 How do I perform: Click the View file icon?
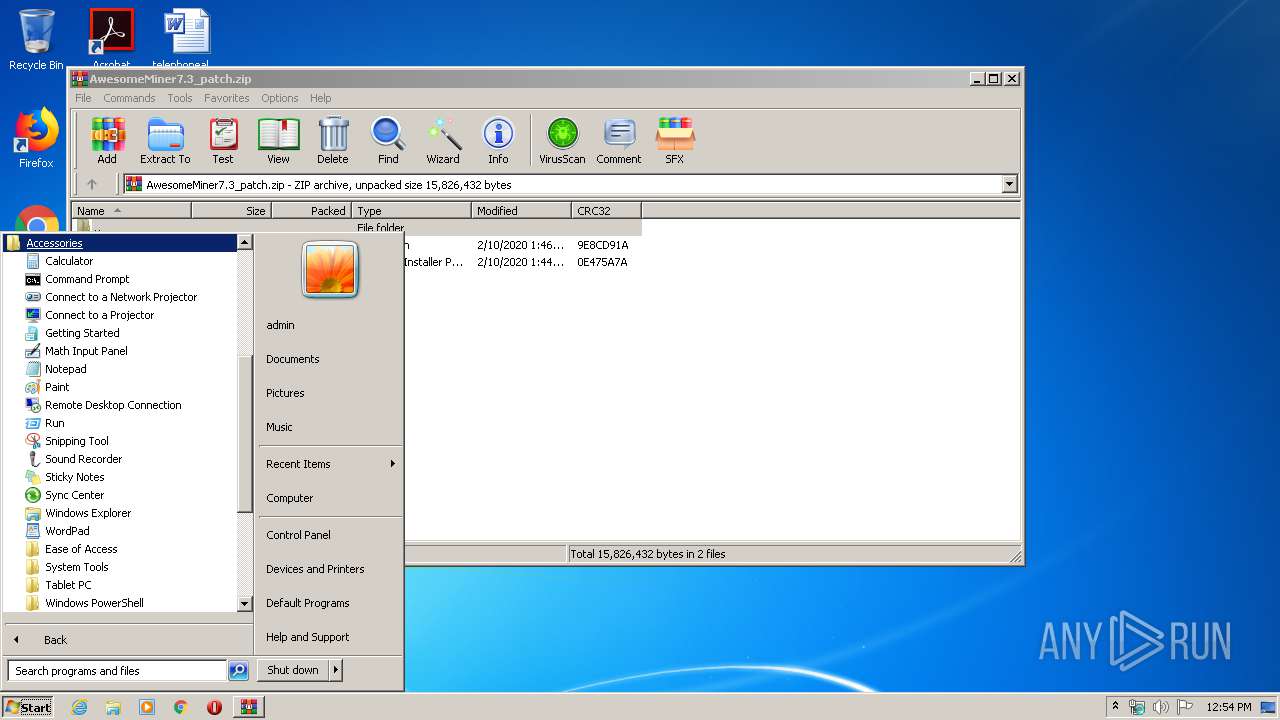pos(278,140)
